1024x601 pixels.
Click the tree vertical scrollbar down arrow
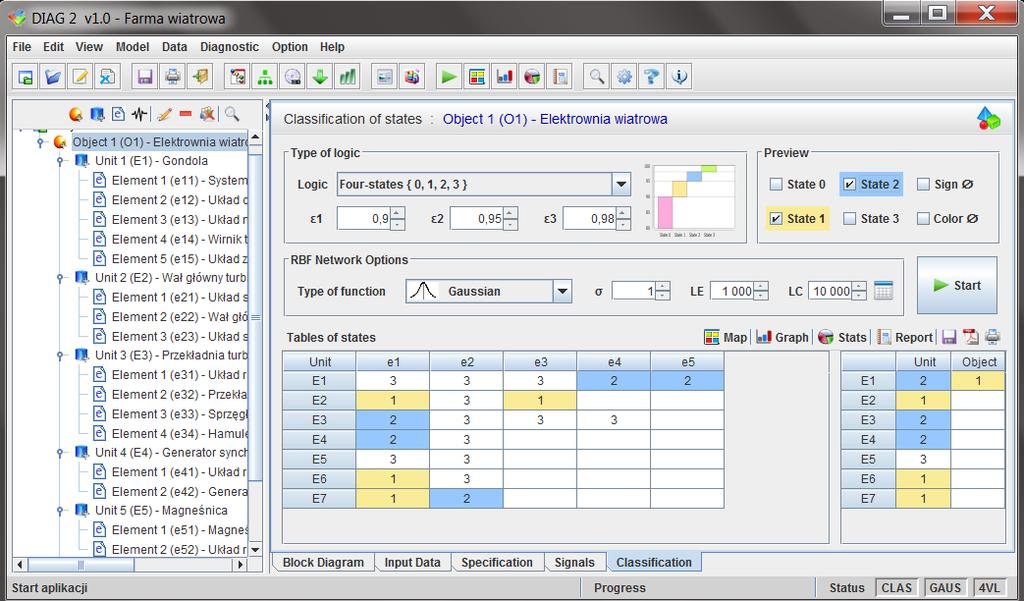pos(255,549)
